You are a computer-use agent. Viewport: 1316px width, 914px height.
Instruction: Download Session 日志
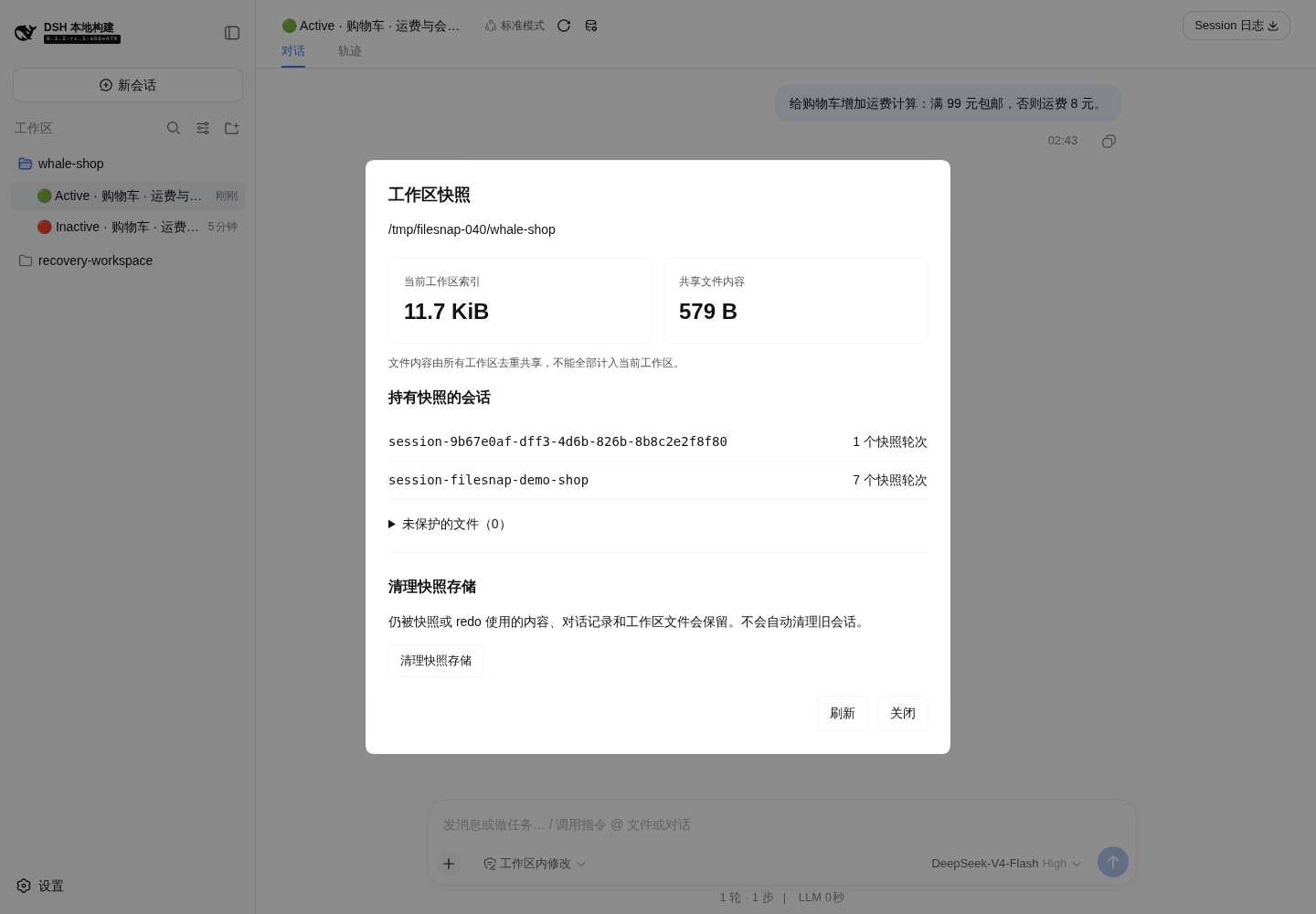coord(1236,26)
